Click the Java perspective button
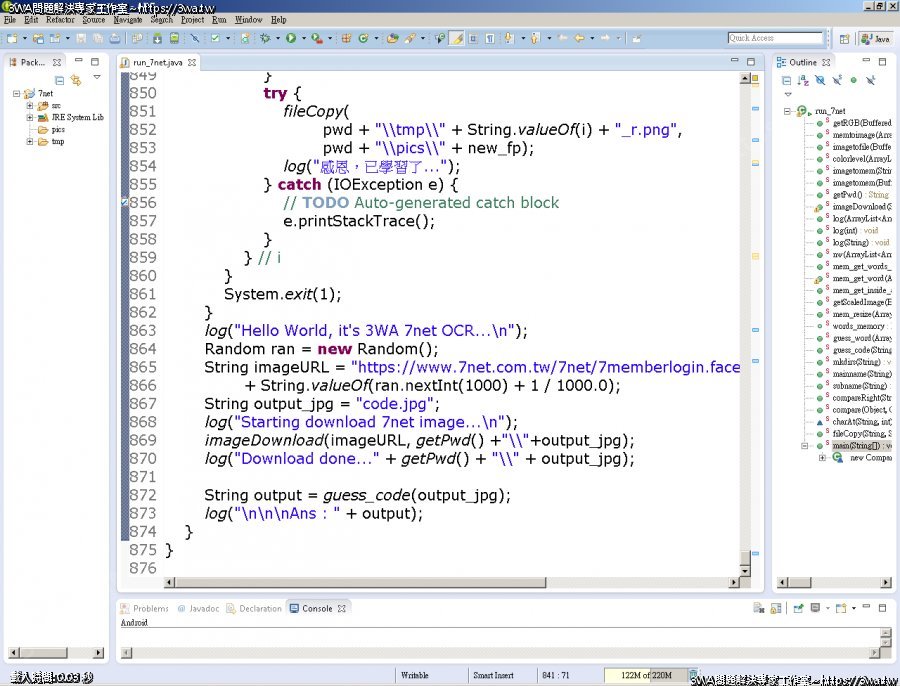The image size is (900, 686). point(876,39)
